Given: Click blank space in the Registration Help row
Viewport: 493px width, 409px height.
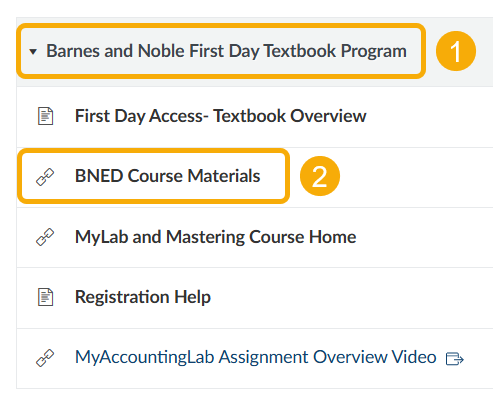Looking at the screenshot, I should coord(350,297).
